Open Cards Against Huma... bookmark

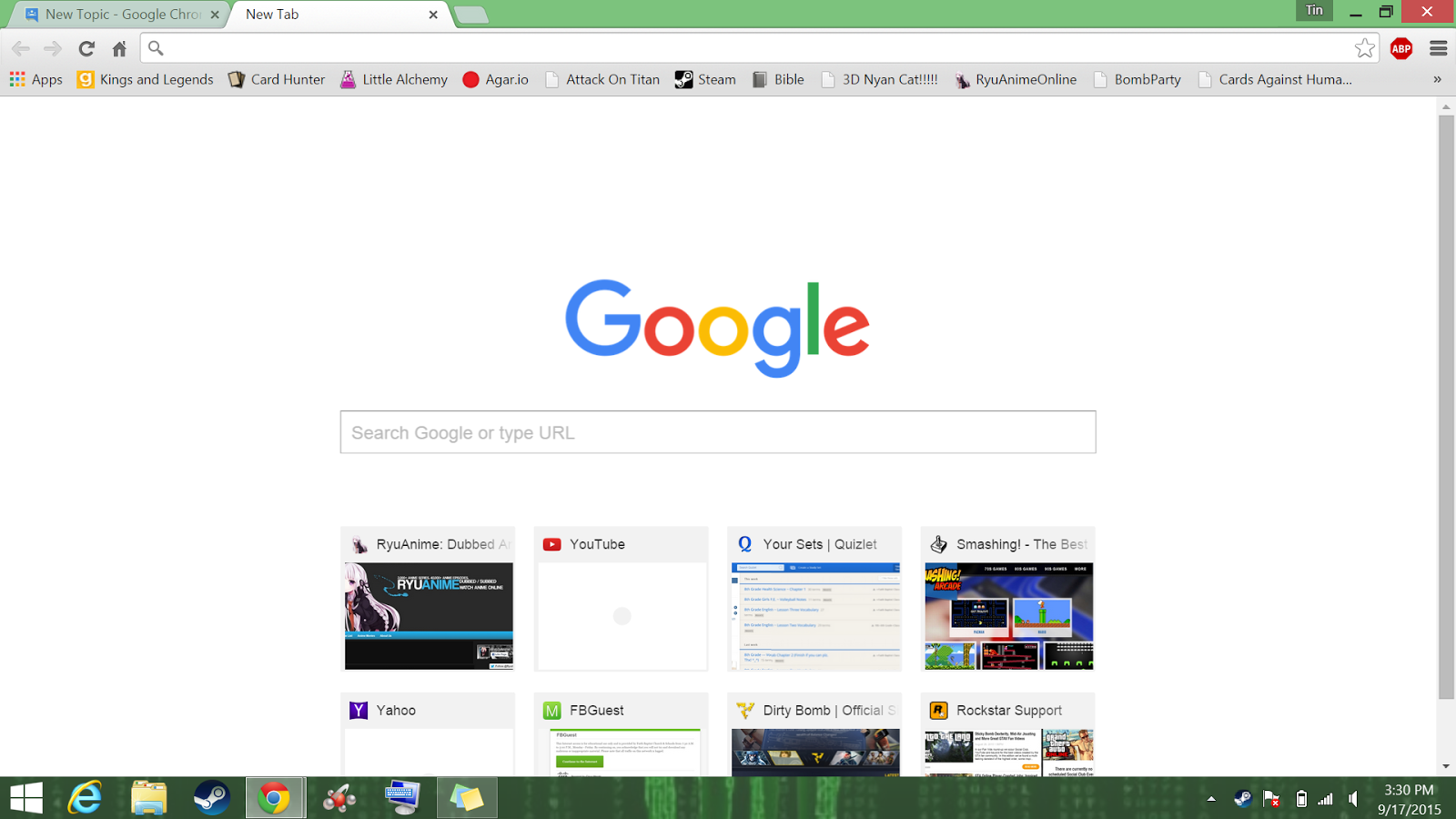click(x=1275, y=79)
